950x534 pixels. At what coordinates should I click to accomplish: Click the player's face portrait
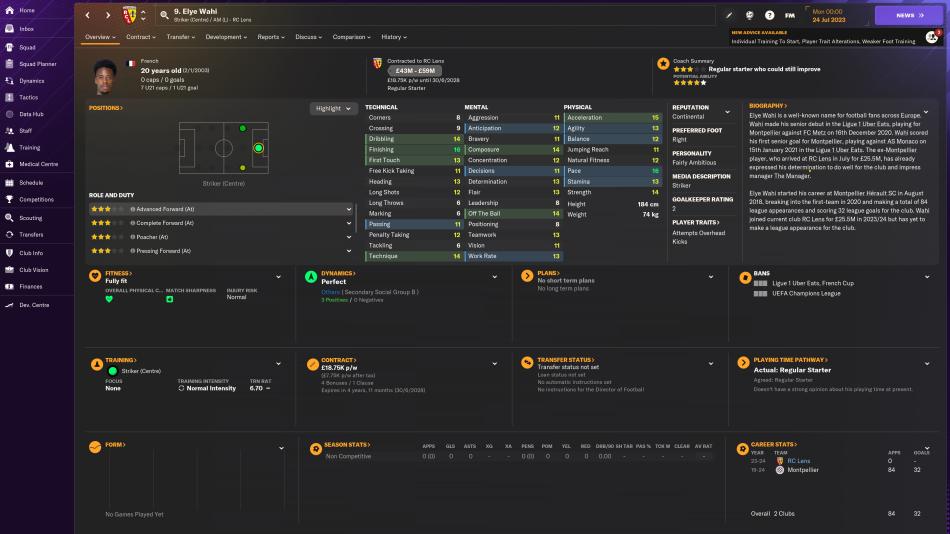coord(105,76)
